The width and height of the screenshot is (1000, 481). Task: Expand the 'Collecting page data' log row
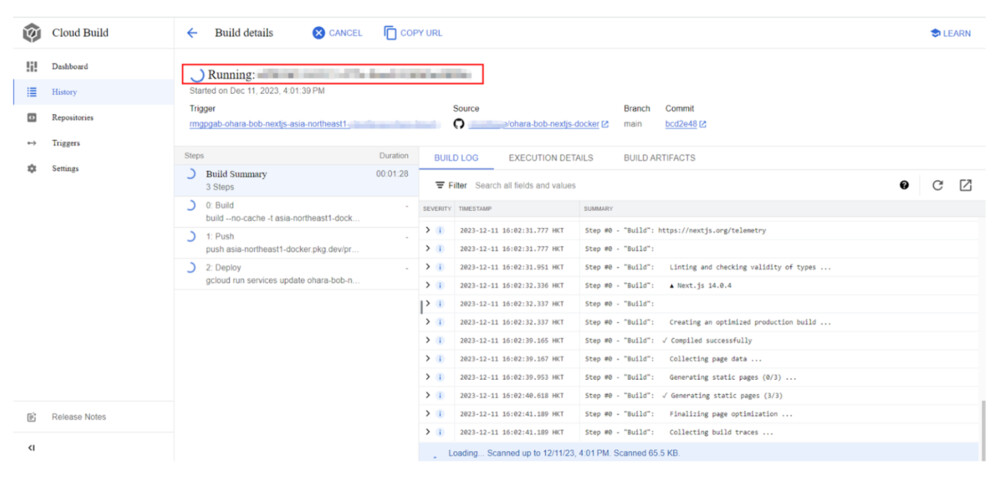(428, 359)
